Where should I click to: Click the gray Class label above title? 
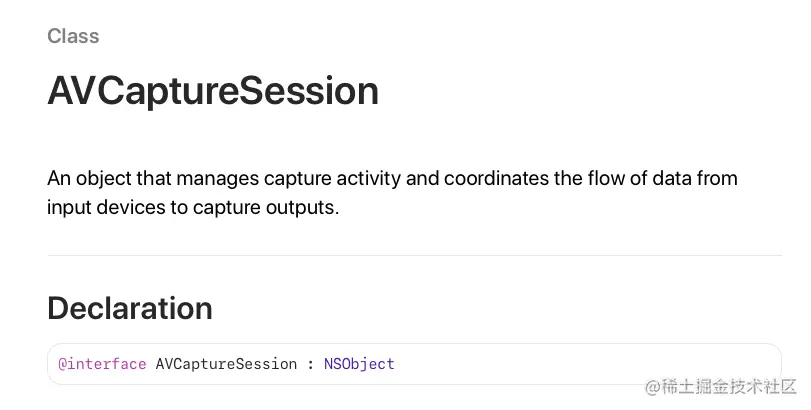coord(73,36)
